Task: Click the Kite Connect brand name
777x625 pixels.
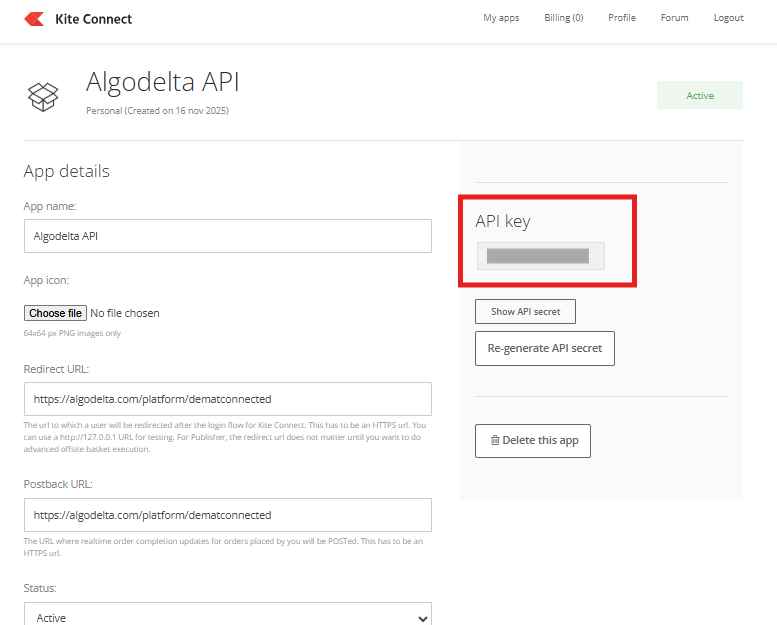Action: pyautogui.click(x=94, y=19)
